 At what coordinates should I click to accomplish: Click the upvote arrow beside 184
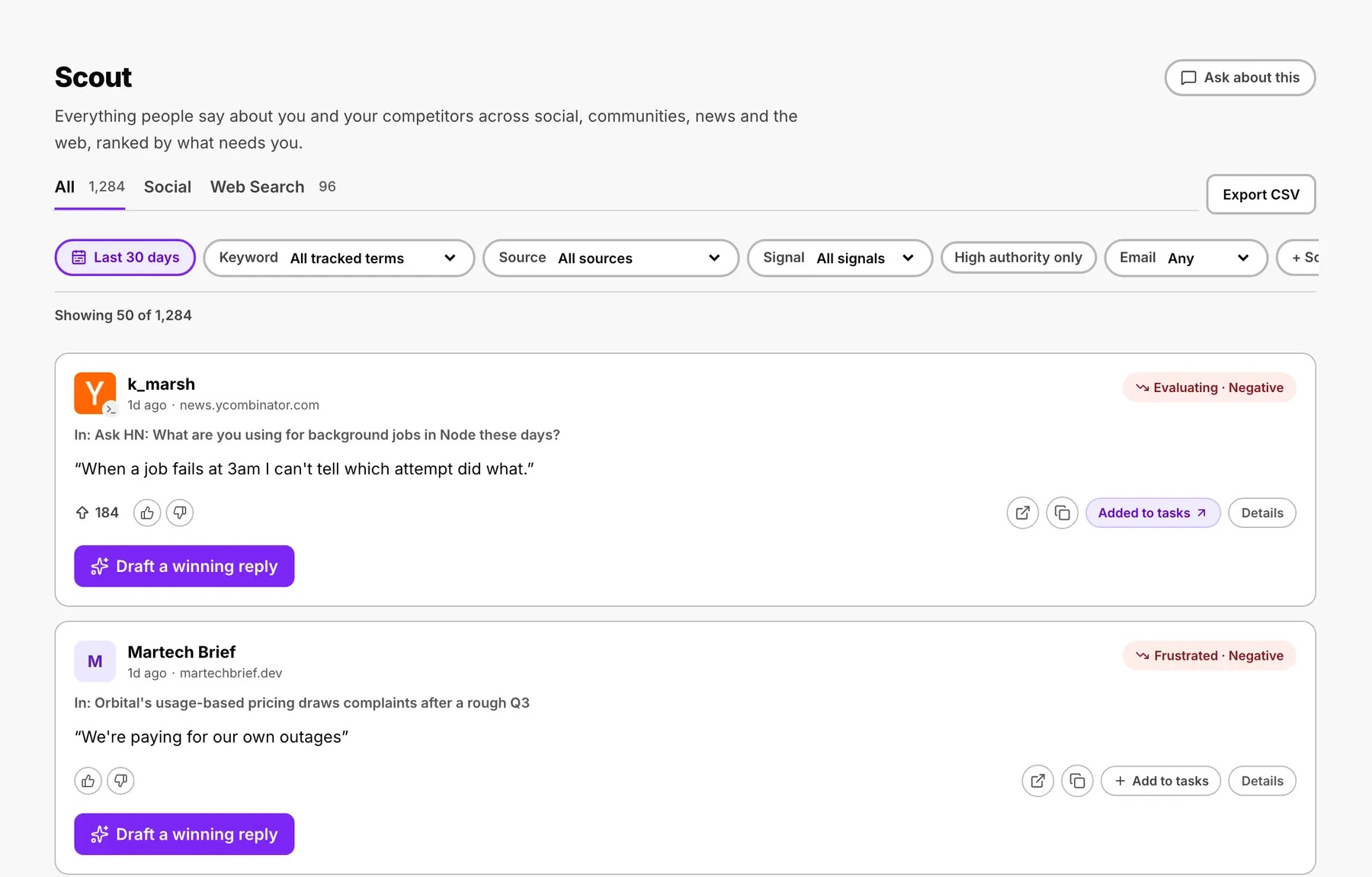pyautogui.click(x=82, y=512)
